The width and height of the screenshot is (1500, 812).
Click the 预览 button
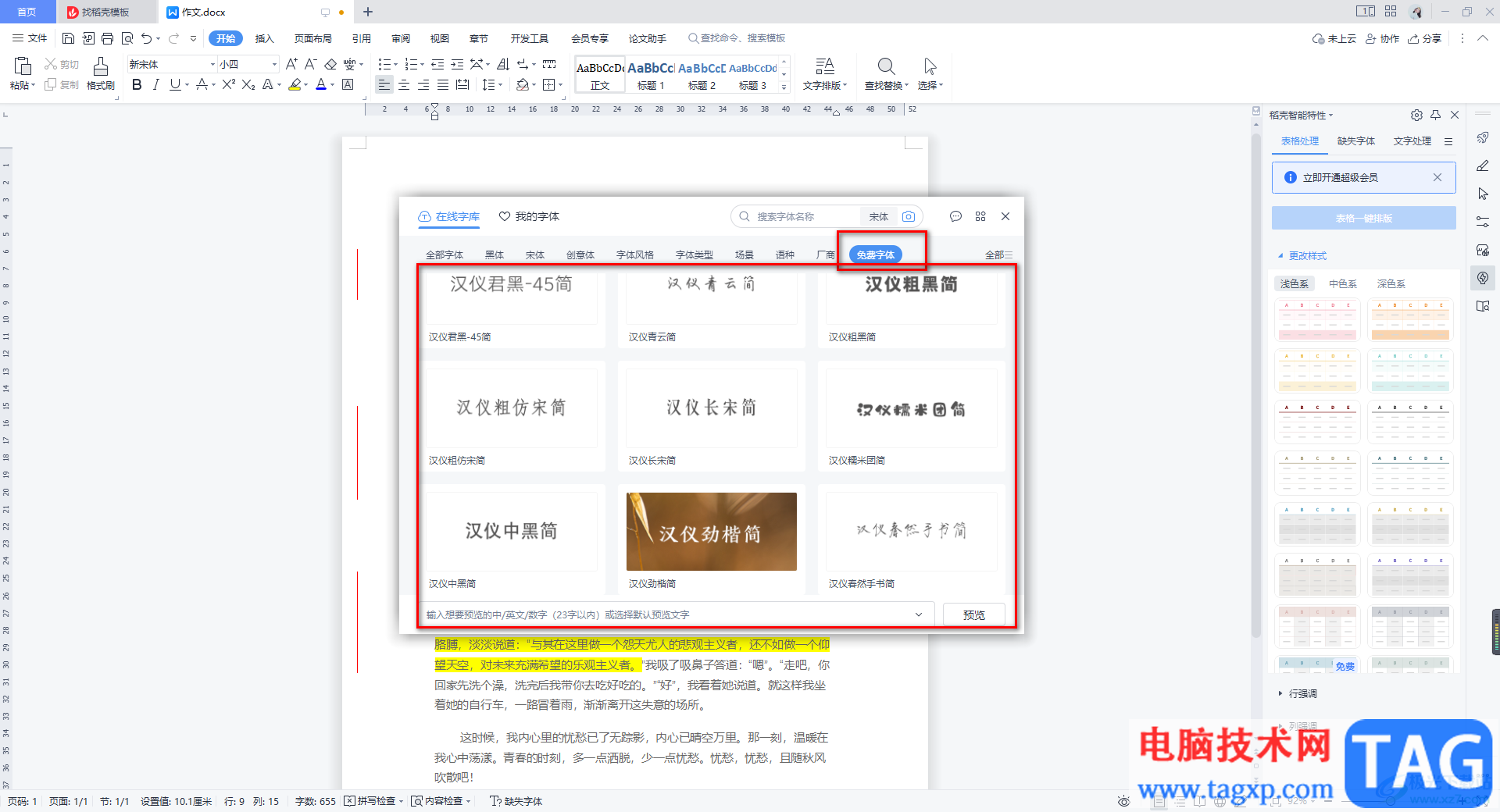pyautogui.click(x=973, y=614)
